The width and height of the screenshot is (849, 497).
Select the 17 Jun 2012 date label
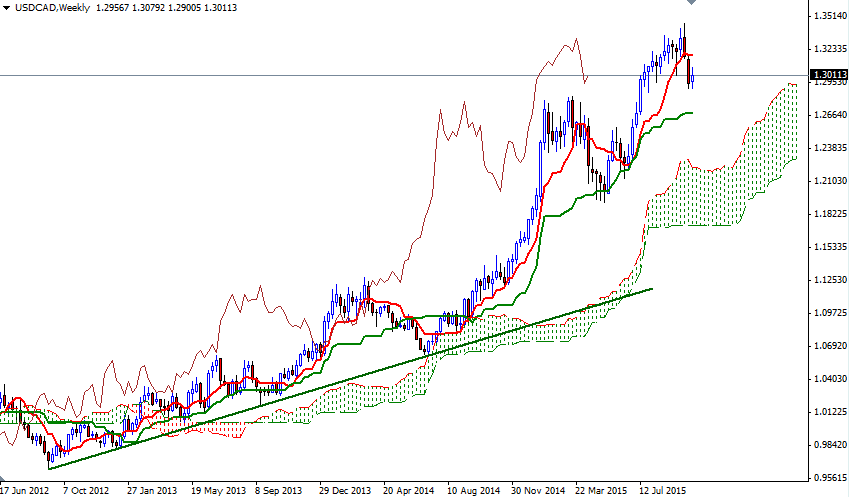25,490
